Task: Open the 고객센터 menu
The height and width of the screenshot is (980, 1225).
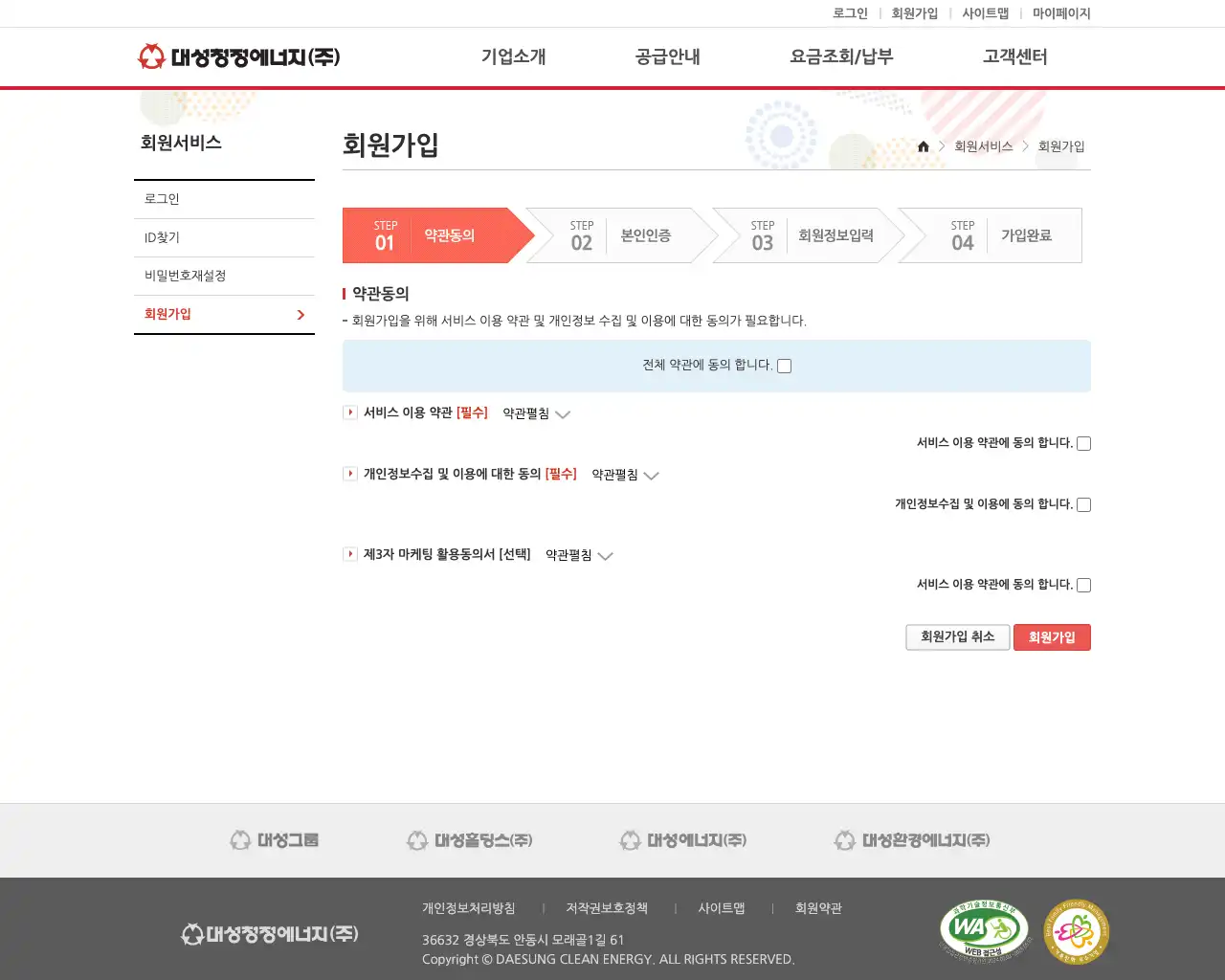Action: 1014,56
